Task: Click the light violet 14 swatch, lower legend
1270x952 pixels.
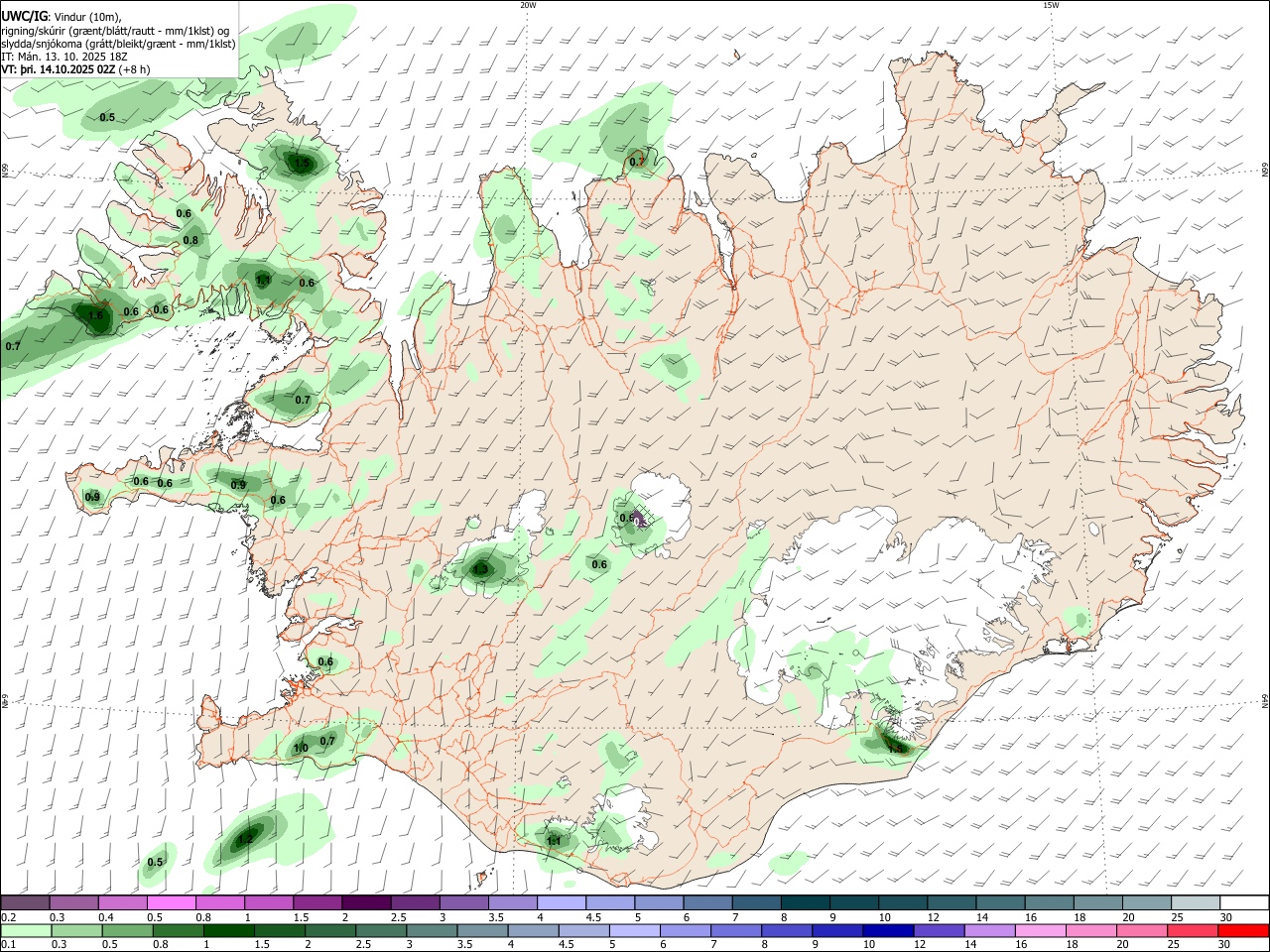Action: pyautogui.click(x=989, y=930)
